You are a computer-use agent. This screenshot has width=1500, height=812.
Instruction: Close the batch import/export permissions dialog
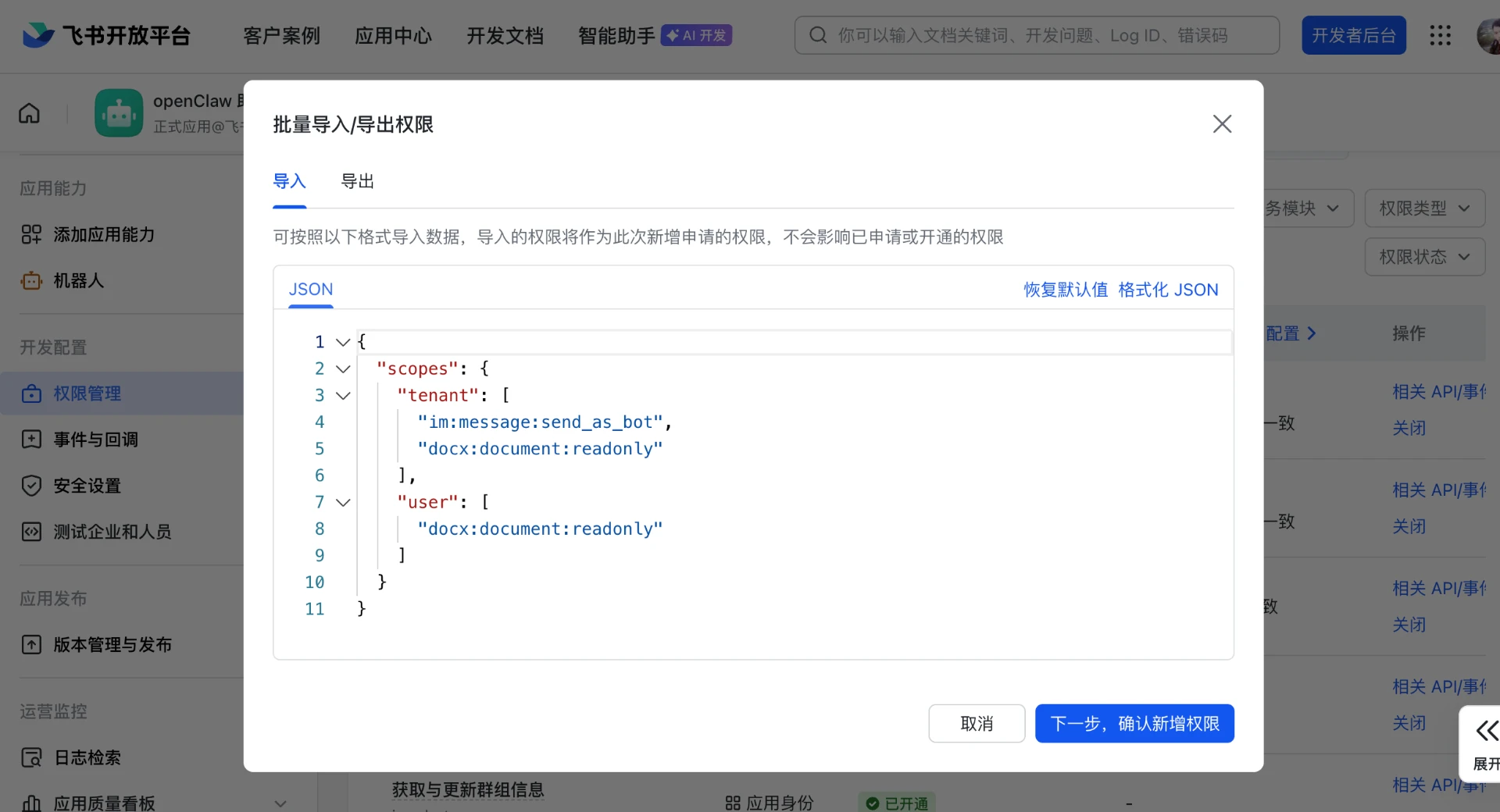1222,124
